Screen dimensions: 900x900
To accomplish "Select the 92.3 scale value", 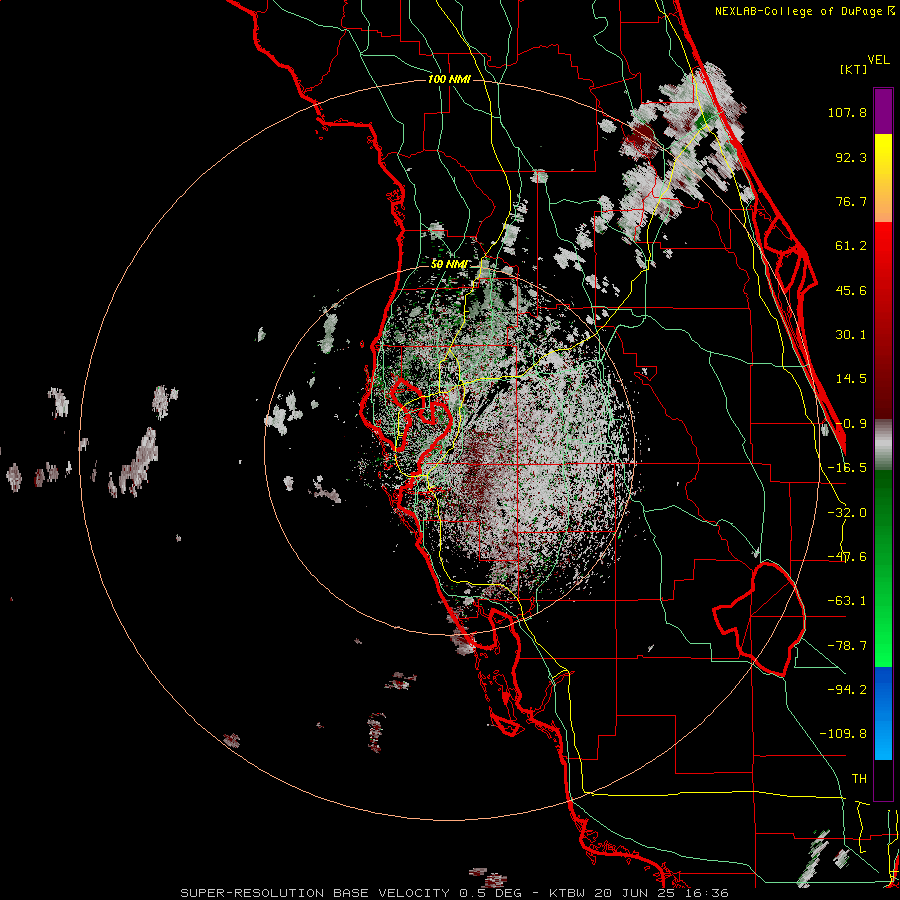I will [851, 157].
